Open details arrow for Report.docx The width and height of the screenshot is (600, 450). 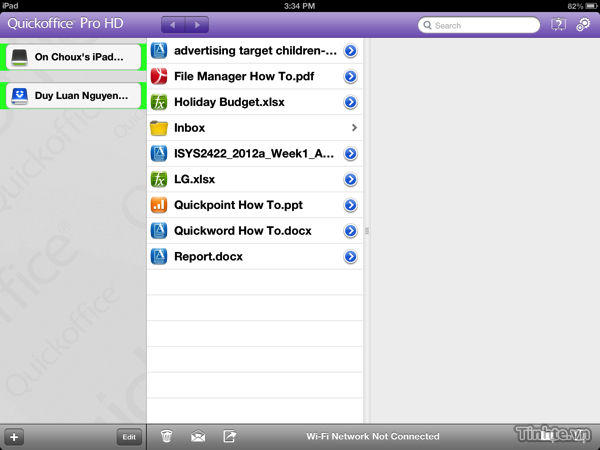click(x=350, y=257)
